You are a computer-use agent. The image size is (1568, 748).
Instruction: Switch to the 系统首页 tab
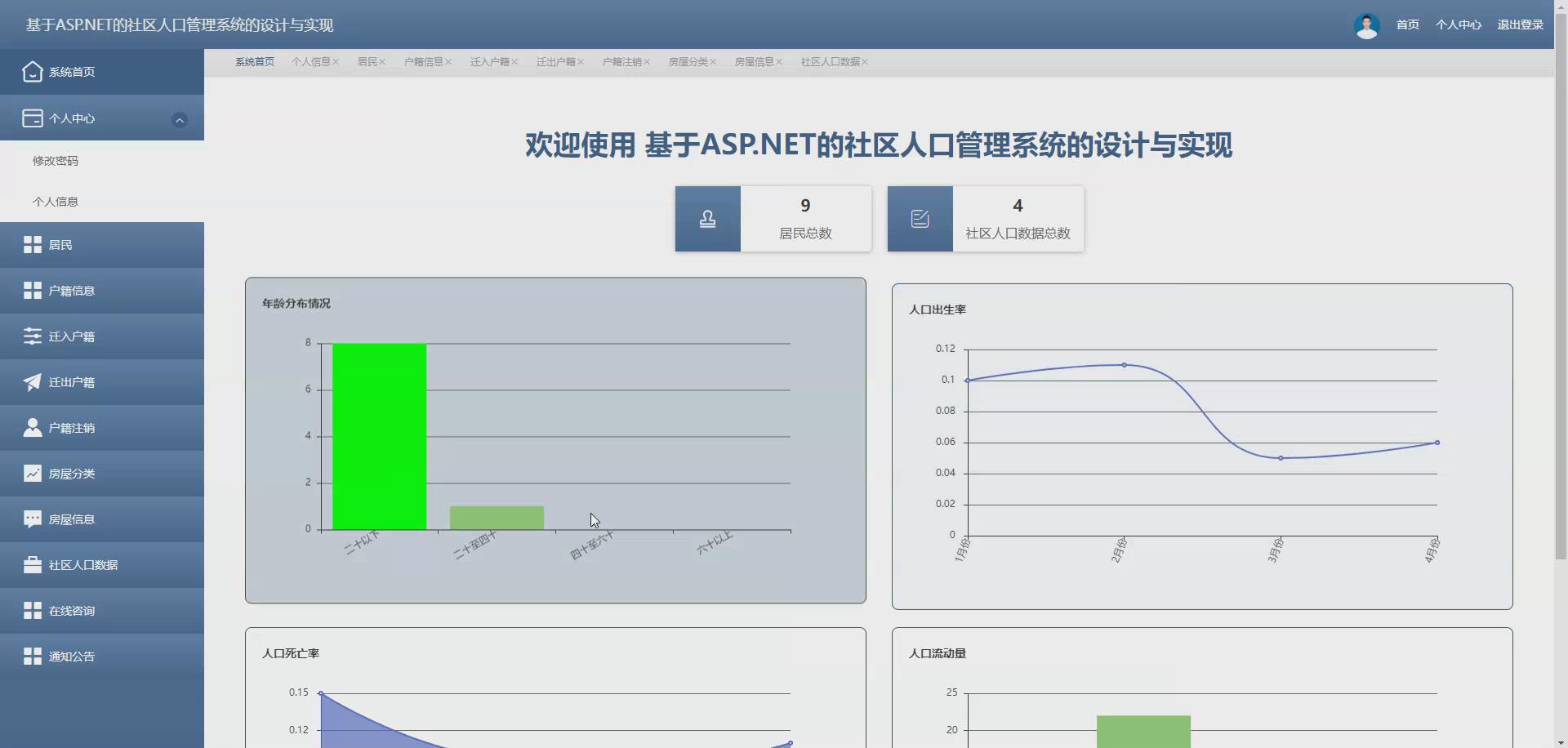[254, 61]
